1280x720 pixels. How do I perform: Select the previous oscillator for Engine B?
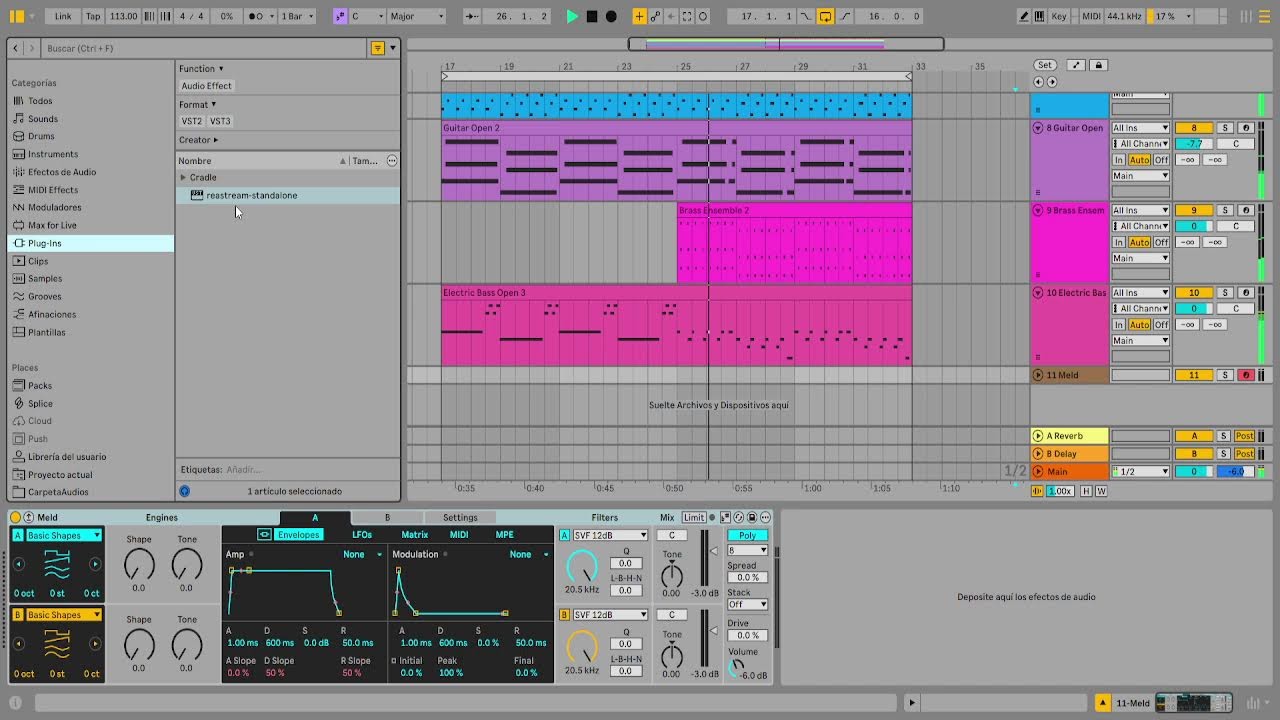18,644
